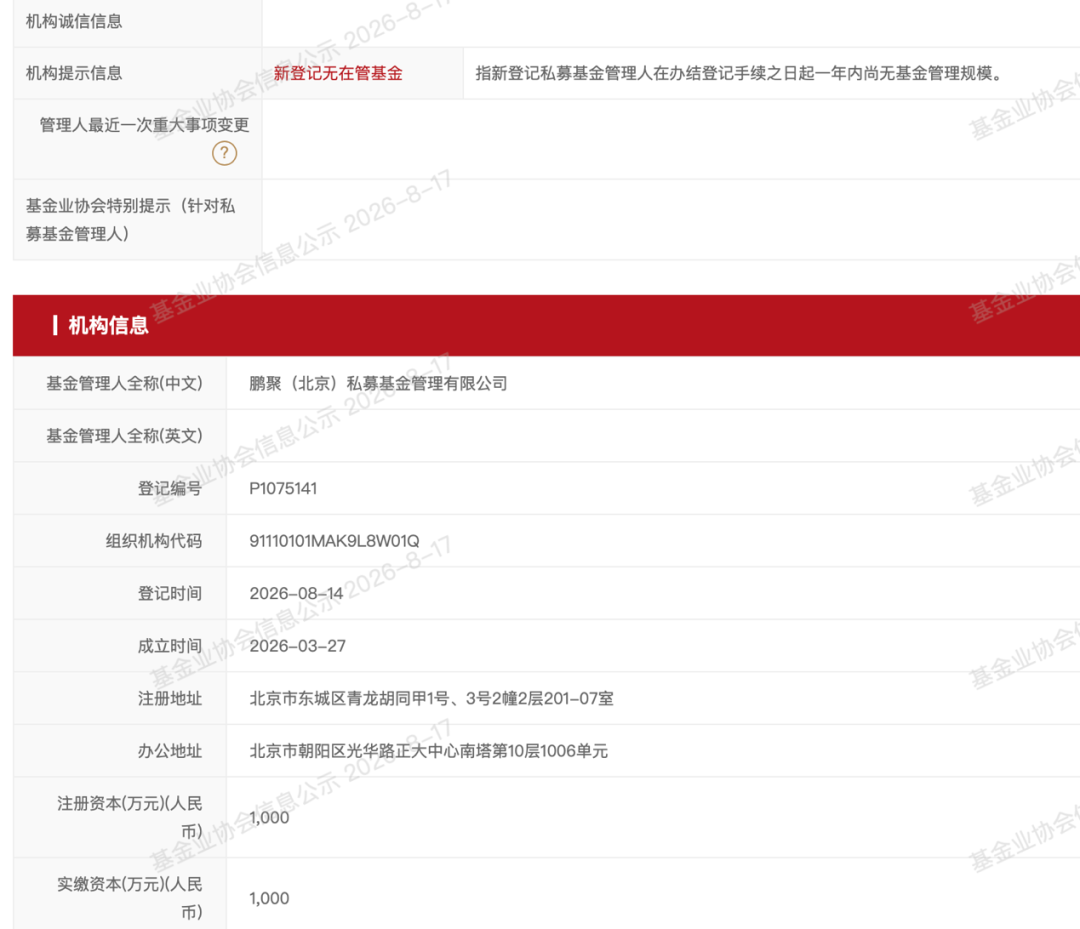Select the registered address in 东城区青龙胡同
Viewport: 1080px width, 929px height.
pyautogui.click(x=431, y=698)
